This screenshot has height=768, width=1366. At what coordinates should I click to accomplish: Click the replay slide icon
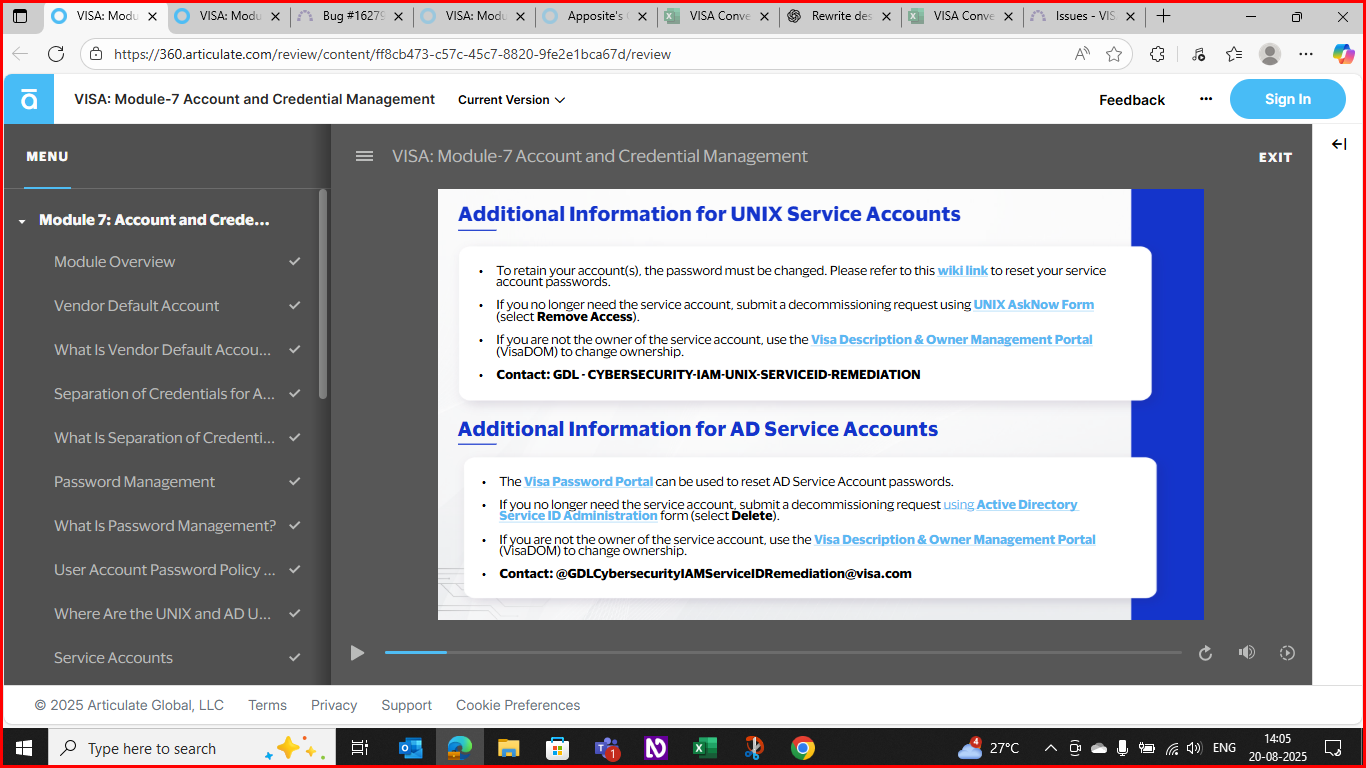tap(1205, 653)
